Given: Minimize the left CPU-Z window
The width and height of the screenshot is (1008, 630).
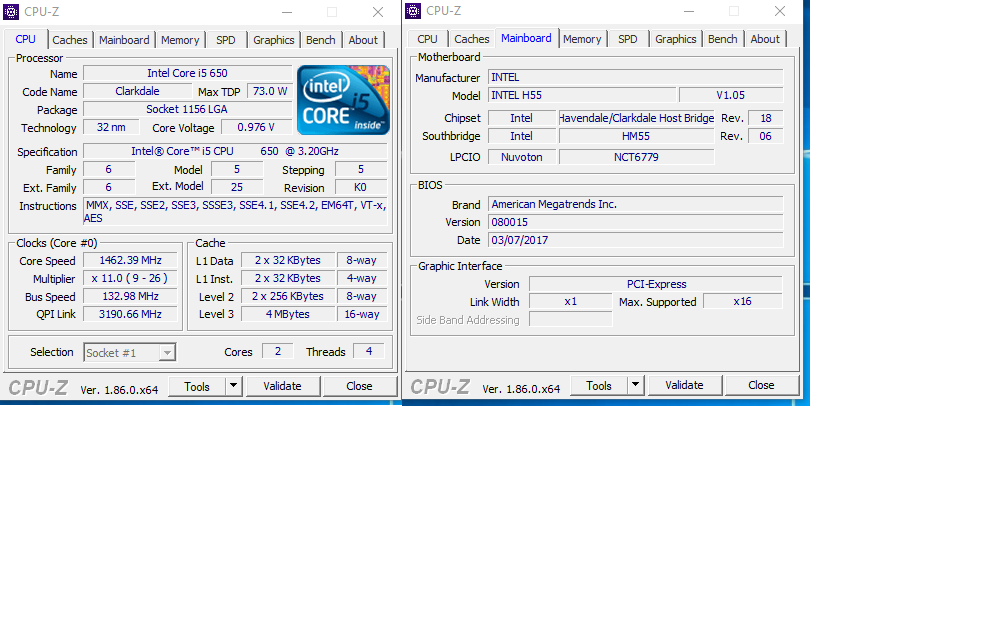Looking at the screenshot, I should coord(287,12).
